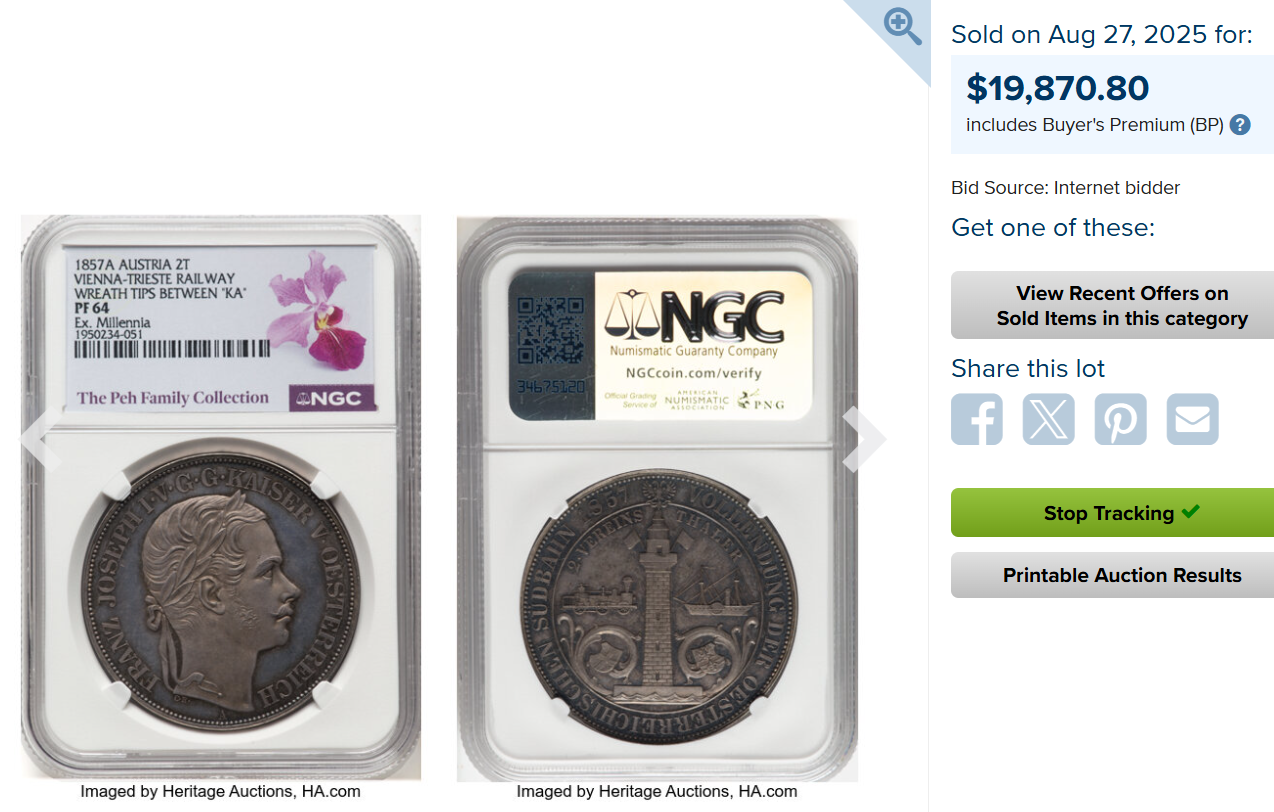Toggle Stop Tracking for this lot
The image size is (1274, 812).
pos(1112,513)
